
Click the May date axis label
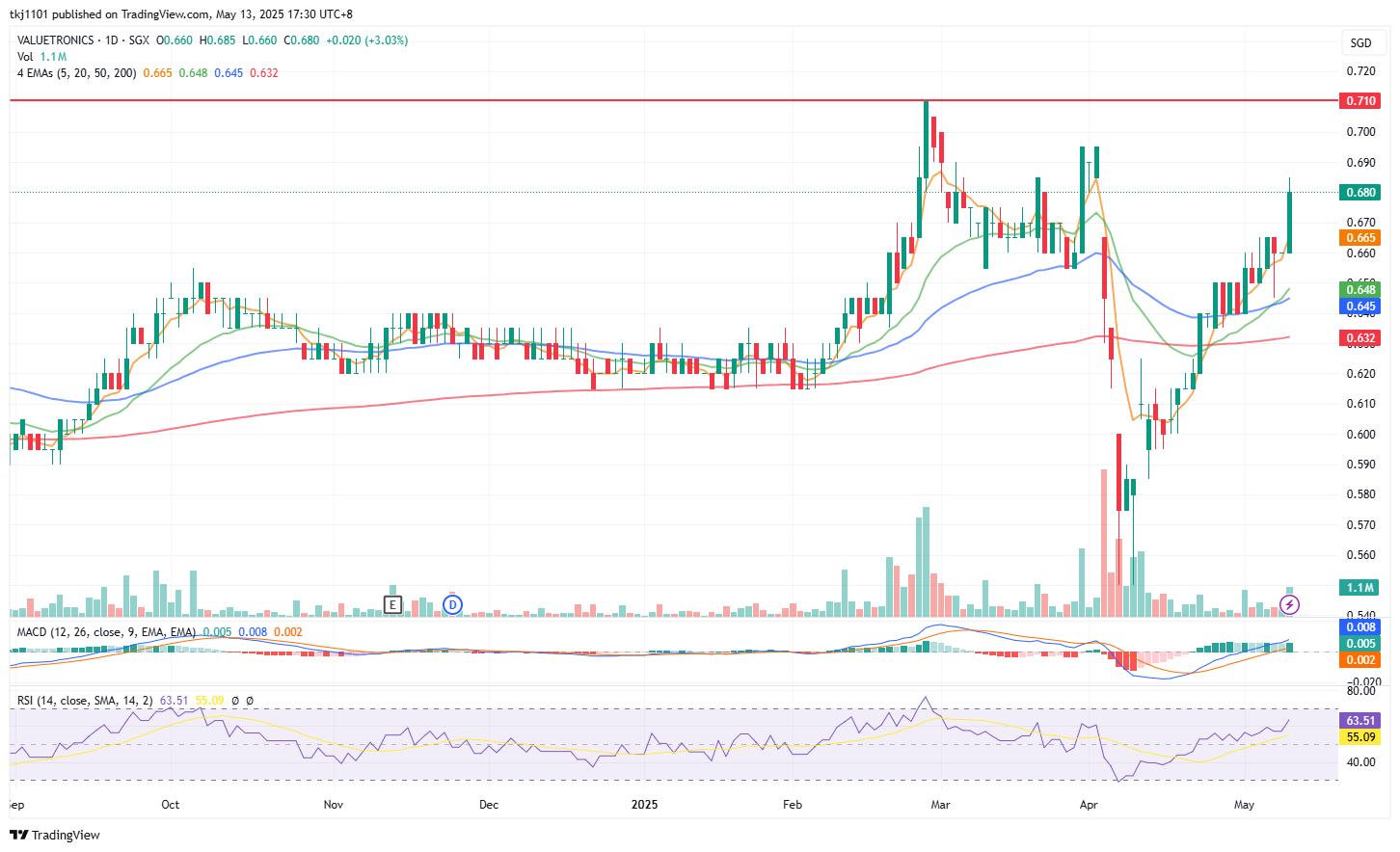pyautogui.click(x=1244, y=804)
